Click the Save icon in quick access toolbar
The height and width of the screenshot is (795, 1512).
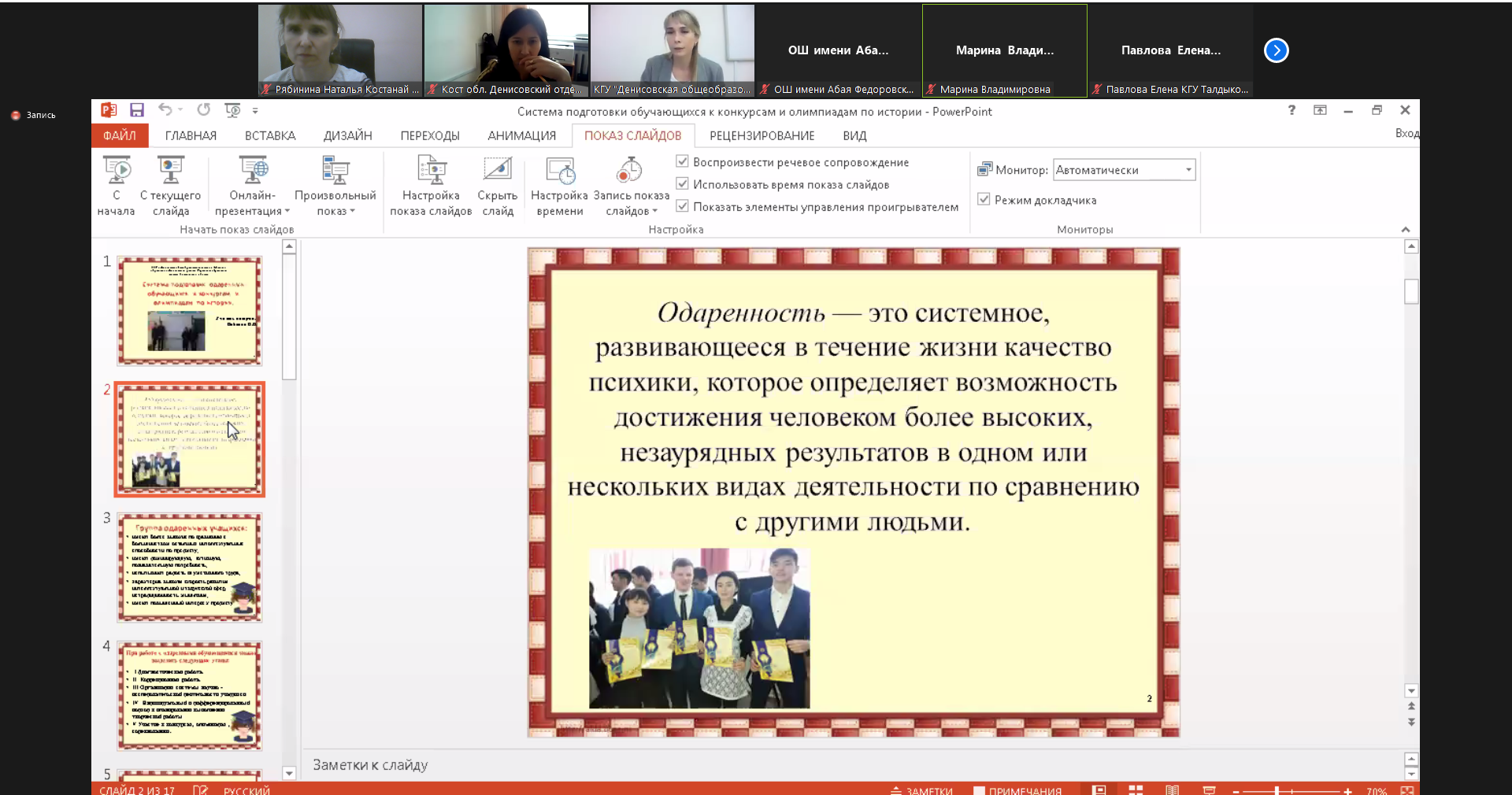[137, 110]
